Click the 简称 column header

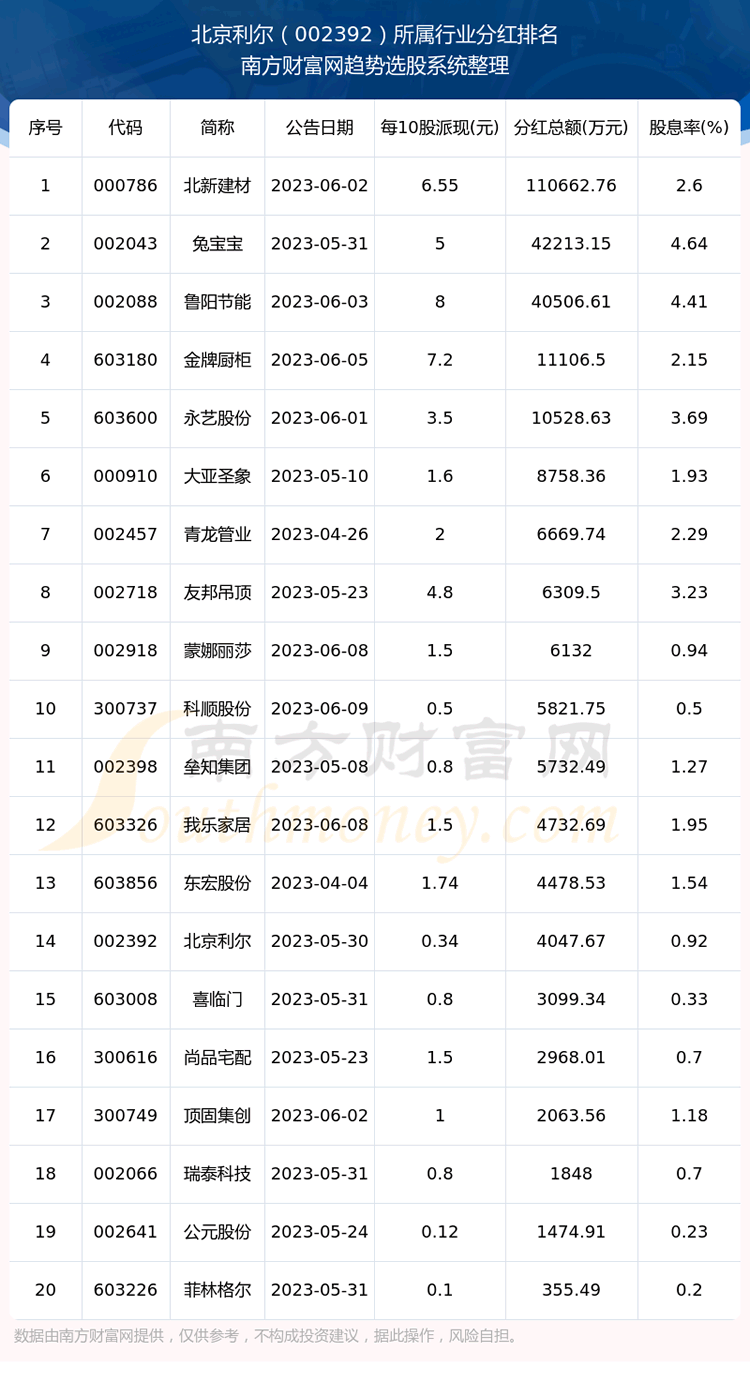click(217, 128)
